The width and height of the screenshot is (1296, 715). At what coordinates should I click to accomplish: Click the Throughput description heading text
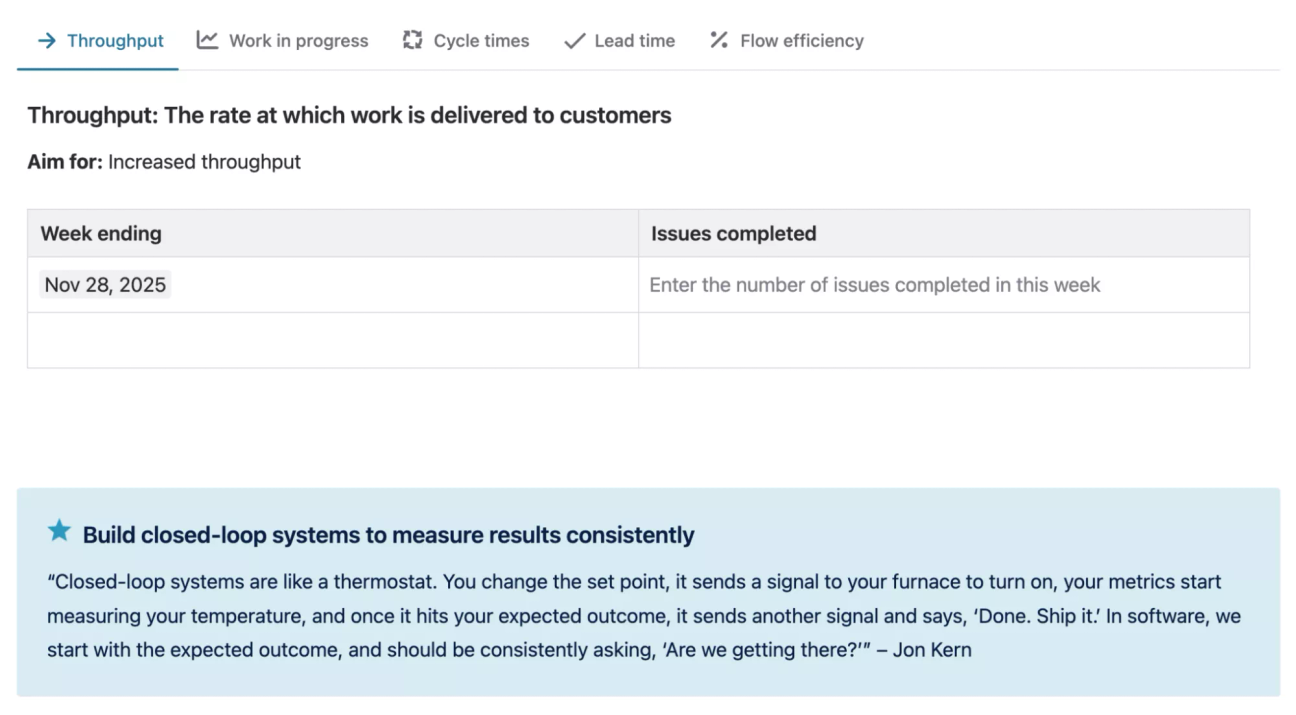coord(349,115)
